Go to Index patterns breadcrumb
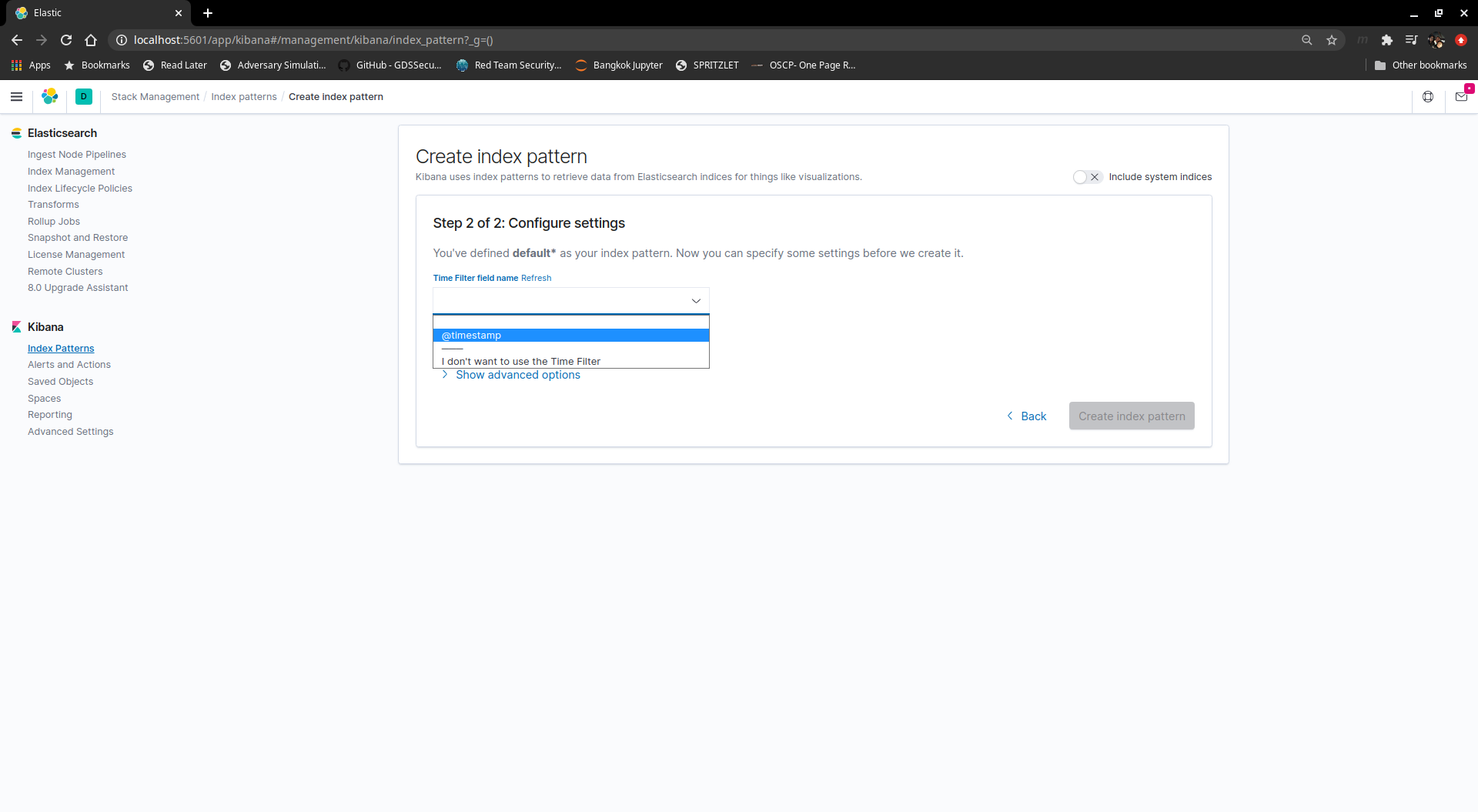 point(244,97)
